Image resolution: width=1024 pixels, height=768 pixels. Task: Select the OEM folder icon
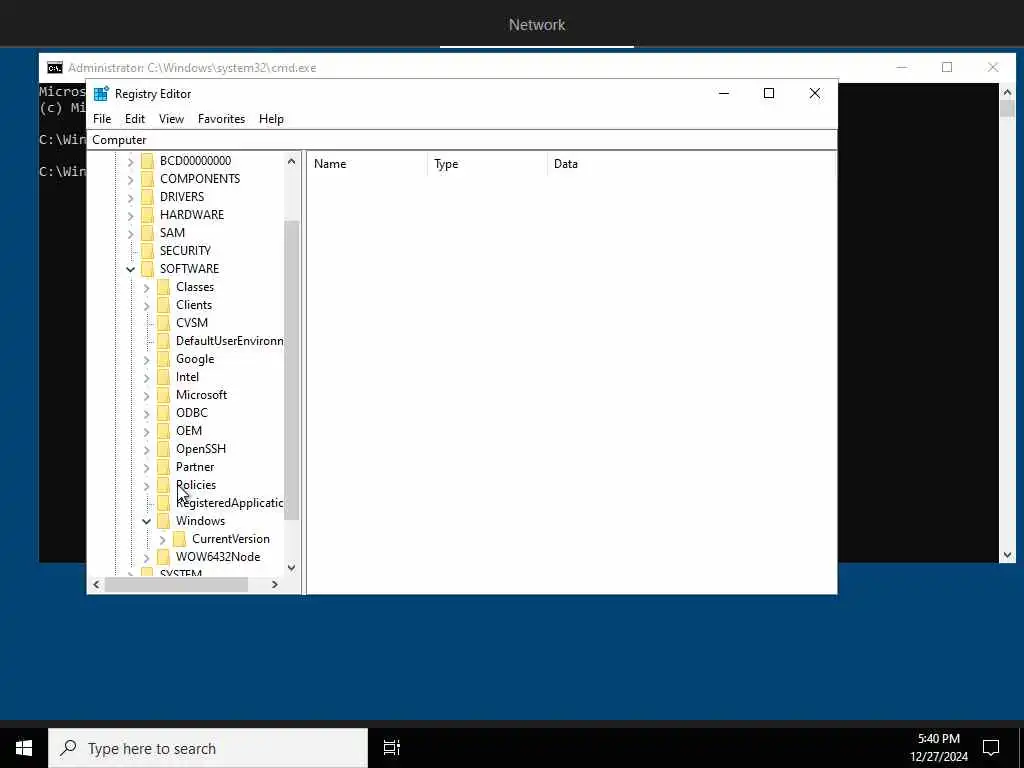click(164, 430)
